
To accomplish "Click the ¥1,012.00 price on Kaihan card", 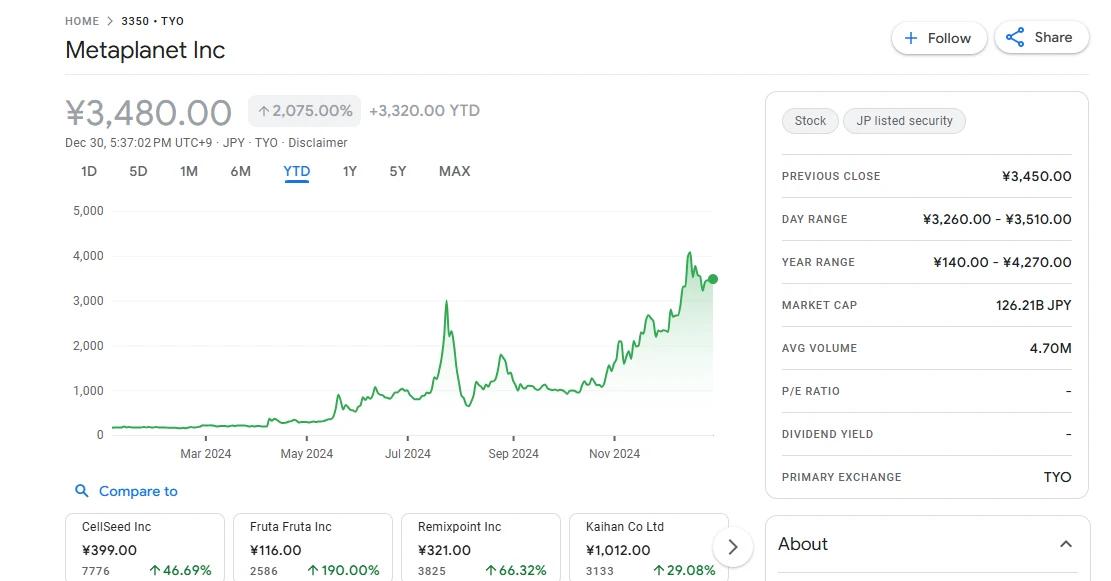I will point(618,551).
